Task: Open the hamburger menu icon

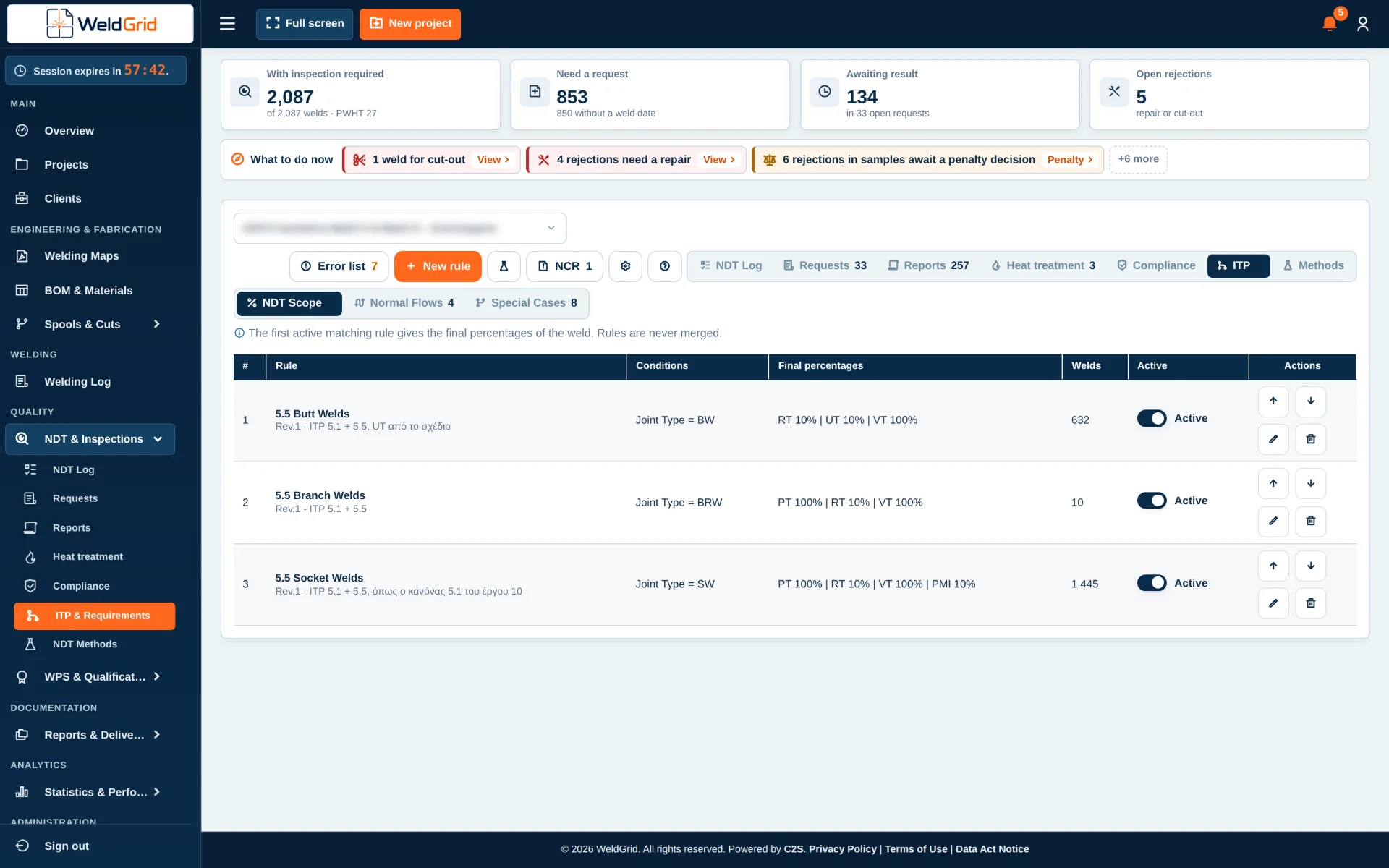Action: pyautogui.click(x=227, y=24)
